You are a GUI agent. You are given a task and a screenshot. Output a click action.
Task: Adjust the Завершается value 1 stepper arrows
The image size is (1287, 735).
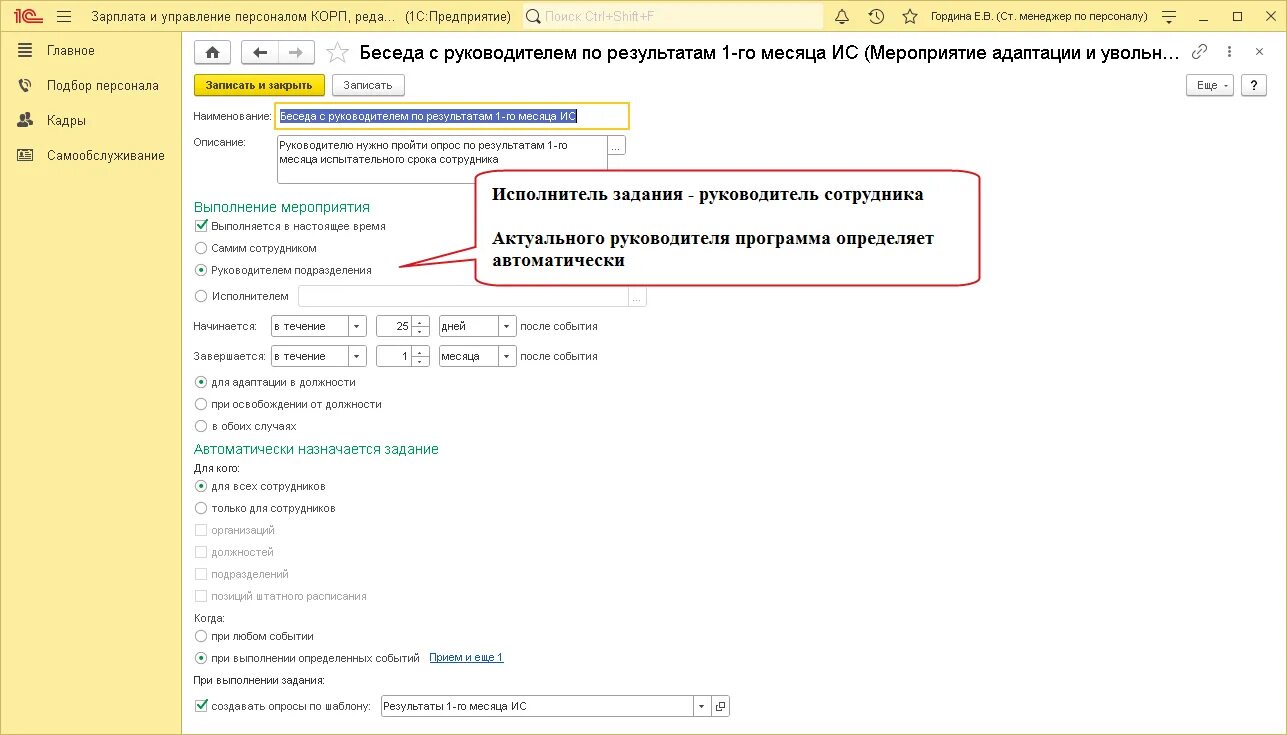pos(421,356)
